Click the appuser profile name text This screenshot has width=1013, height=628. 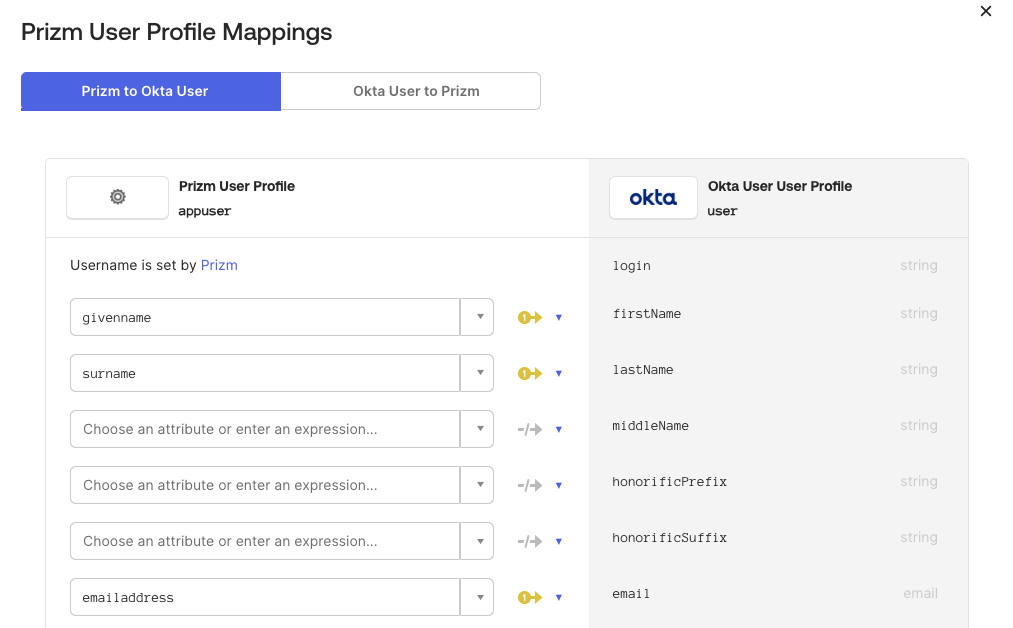point(205,211)
